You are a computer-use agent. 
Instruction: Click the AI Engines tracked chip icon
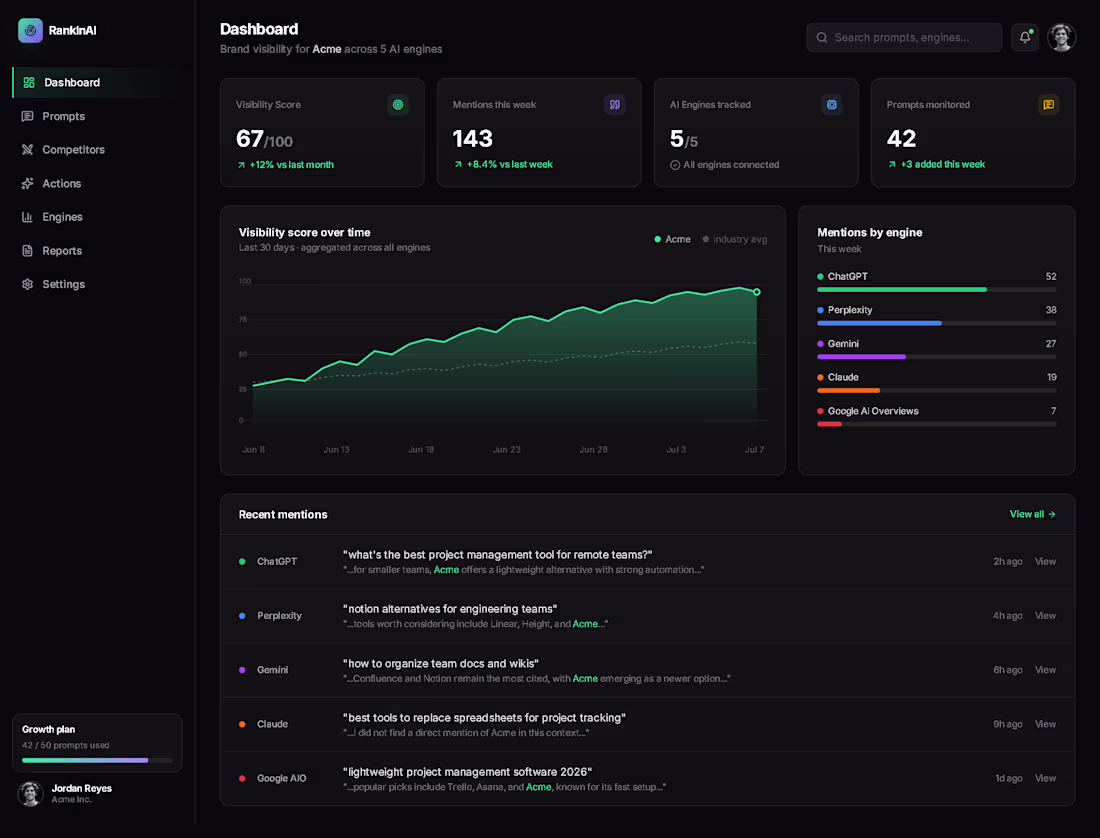tap(831, 104)
